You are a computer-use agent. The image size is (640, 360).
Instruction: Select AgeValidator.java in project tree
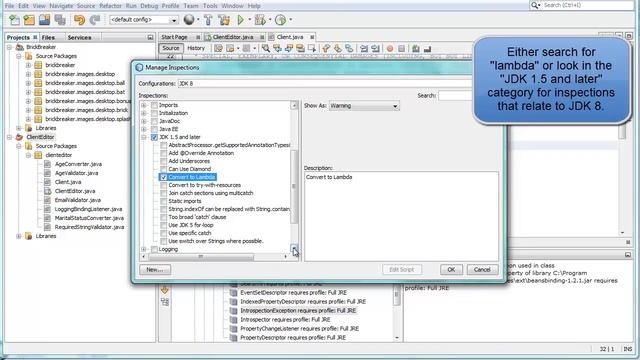coord(76,173)
